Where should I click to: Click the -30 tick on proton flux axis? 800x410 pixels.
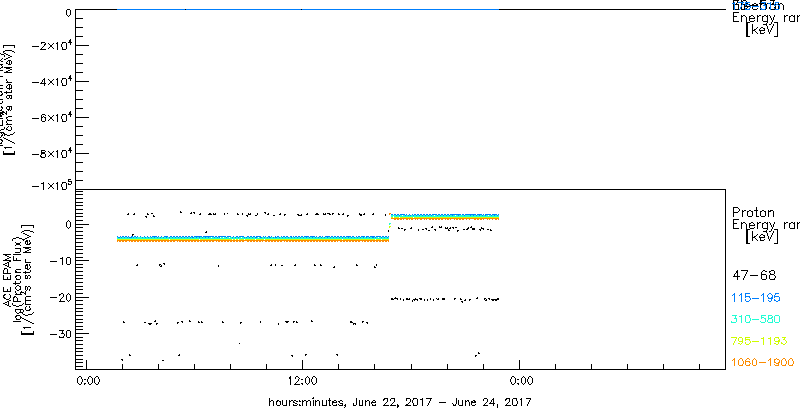coord(60,334)
